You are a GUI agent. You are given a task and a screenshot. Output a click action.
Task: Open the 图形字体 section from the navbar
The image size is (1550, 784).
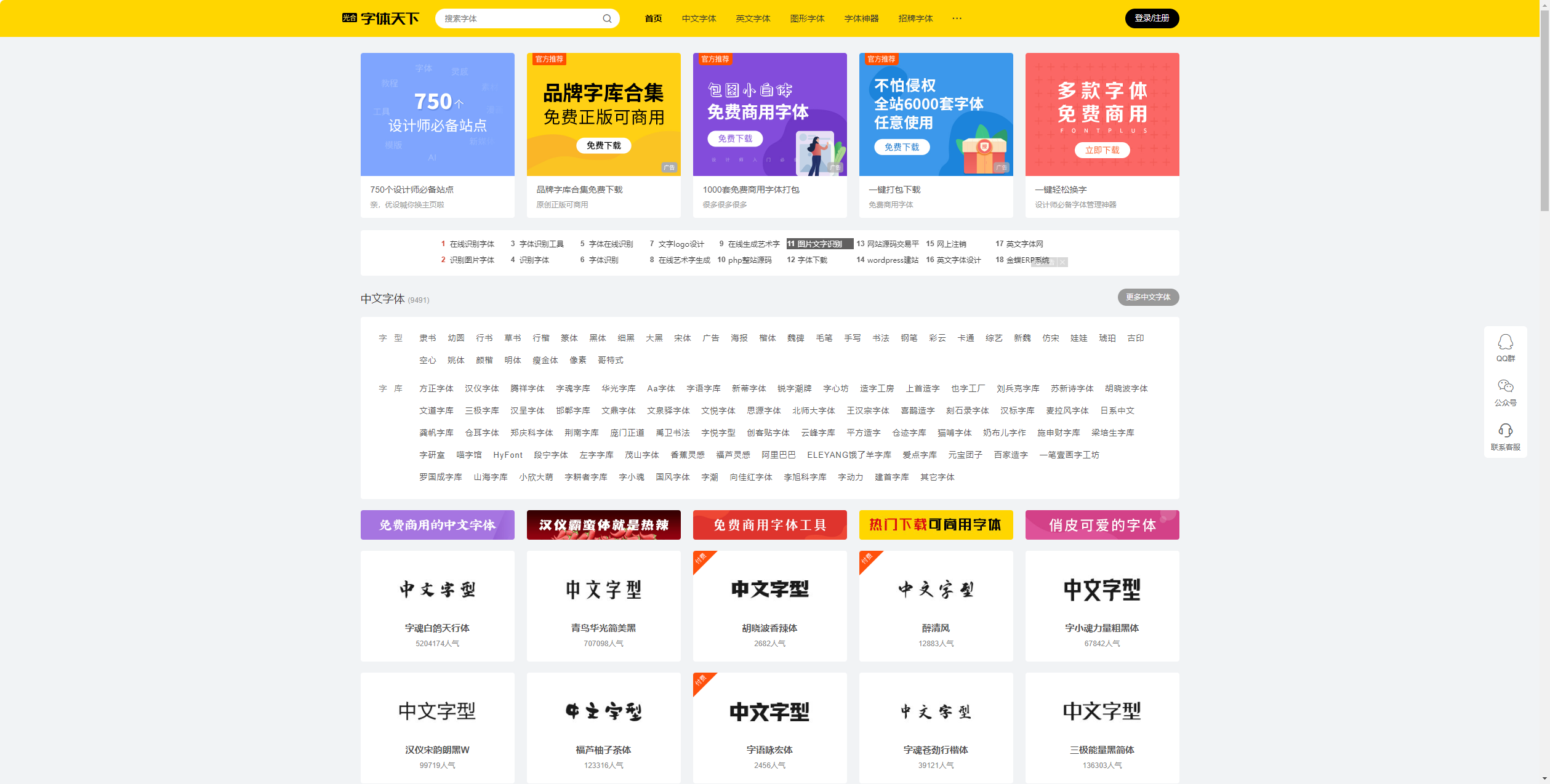pos(807,18)
